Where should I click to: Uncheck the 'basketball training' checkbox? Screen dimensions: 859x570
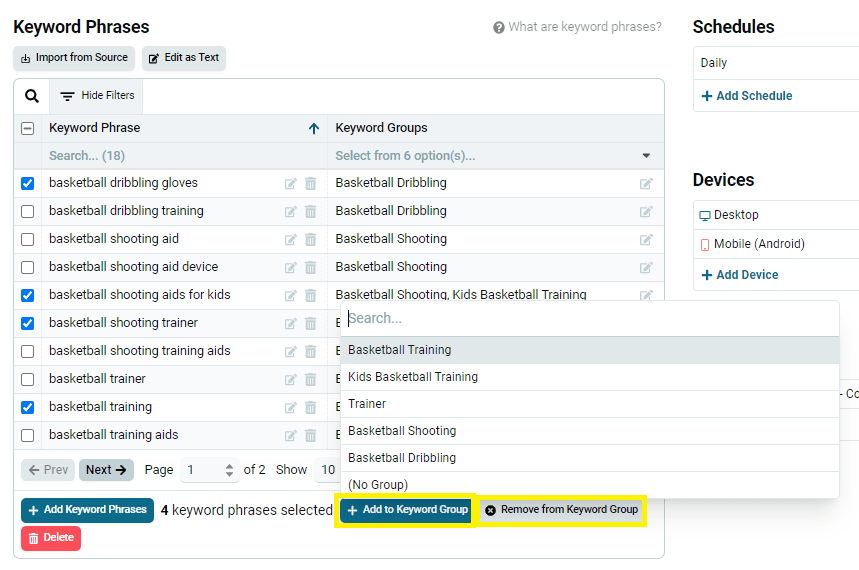pyautogui.click(x=27, y=407)
